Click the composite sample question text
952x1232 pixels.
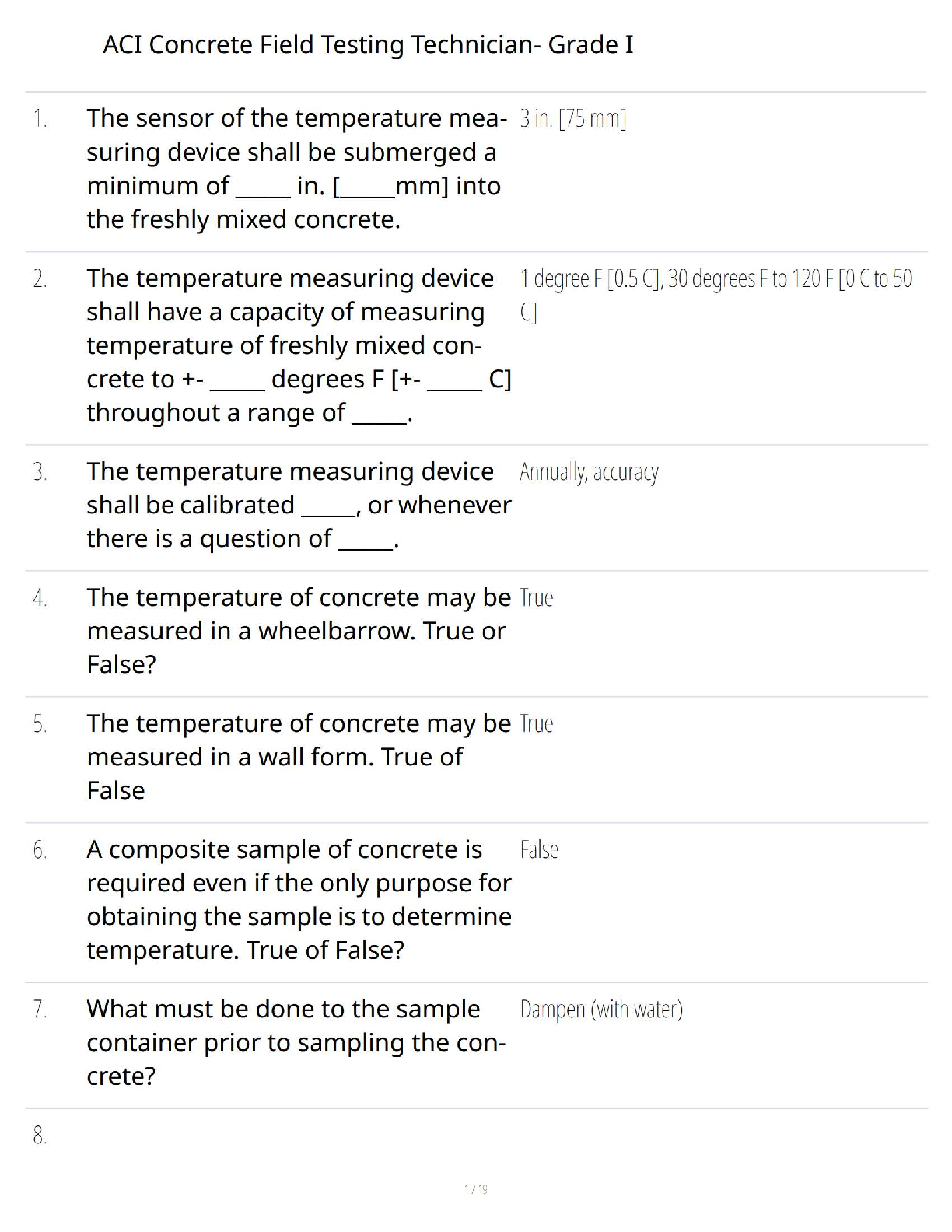(298, 900)
